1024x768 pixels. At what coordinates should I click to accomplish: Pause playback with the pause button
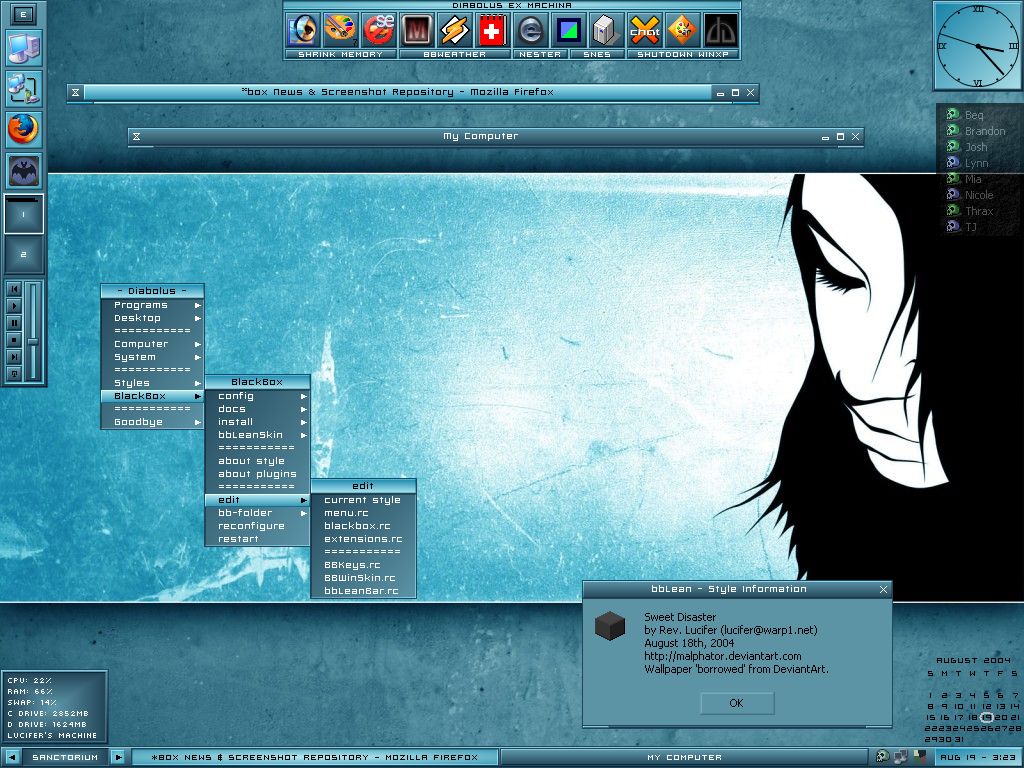coord(14,323)
